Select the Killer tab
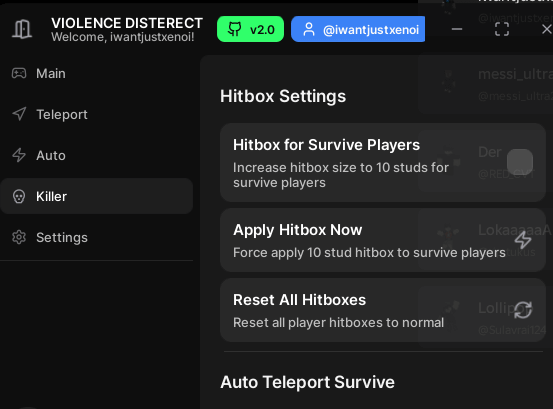The image size is (553, 409). [x=96, y=196]
